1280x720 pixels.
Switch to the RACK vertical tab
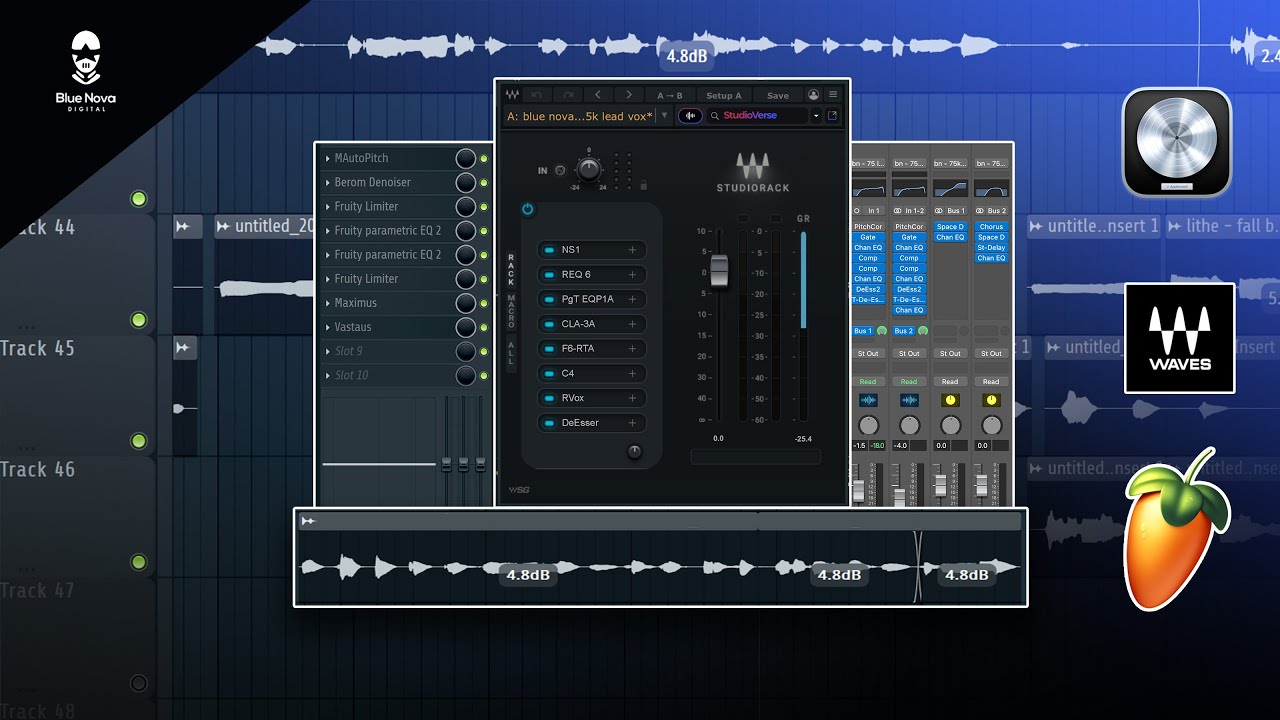coord(511,270)
